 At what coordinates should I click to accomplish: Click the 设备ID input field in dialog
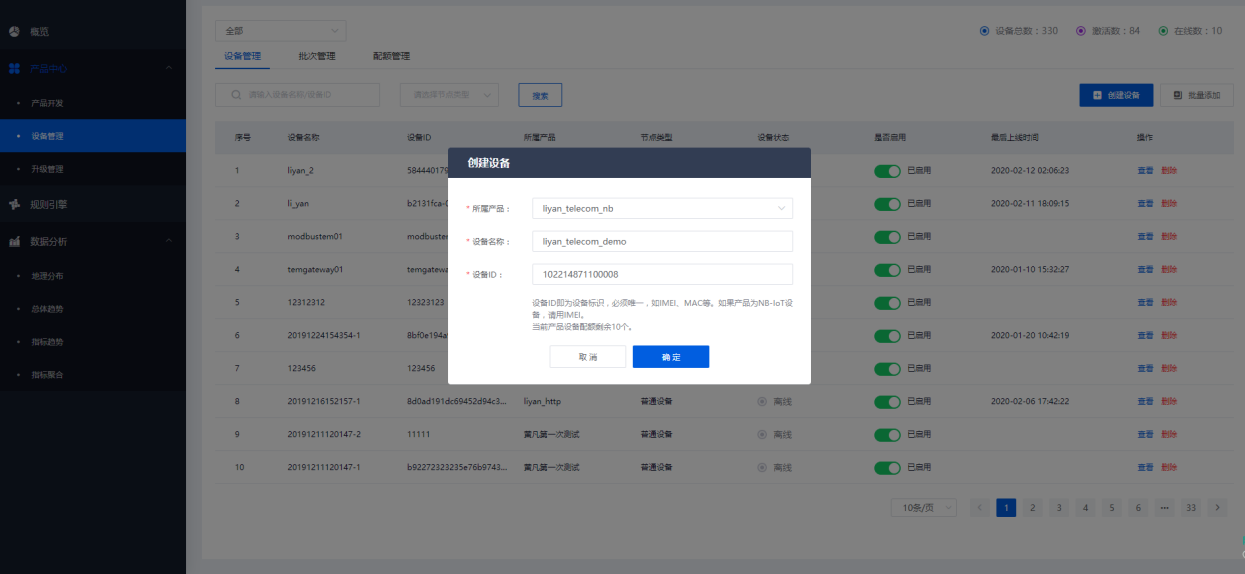pos(662,274)
